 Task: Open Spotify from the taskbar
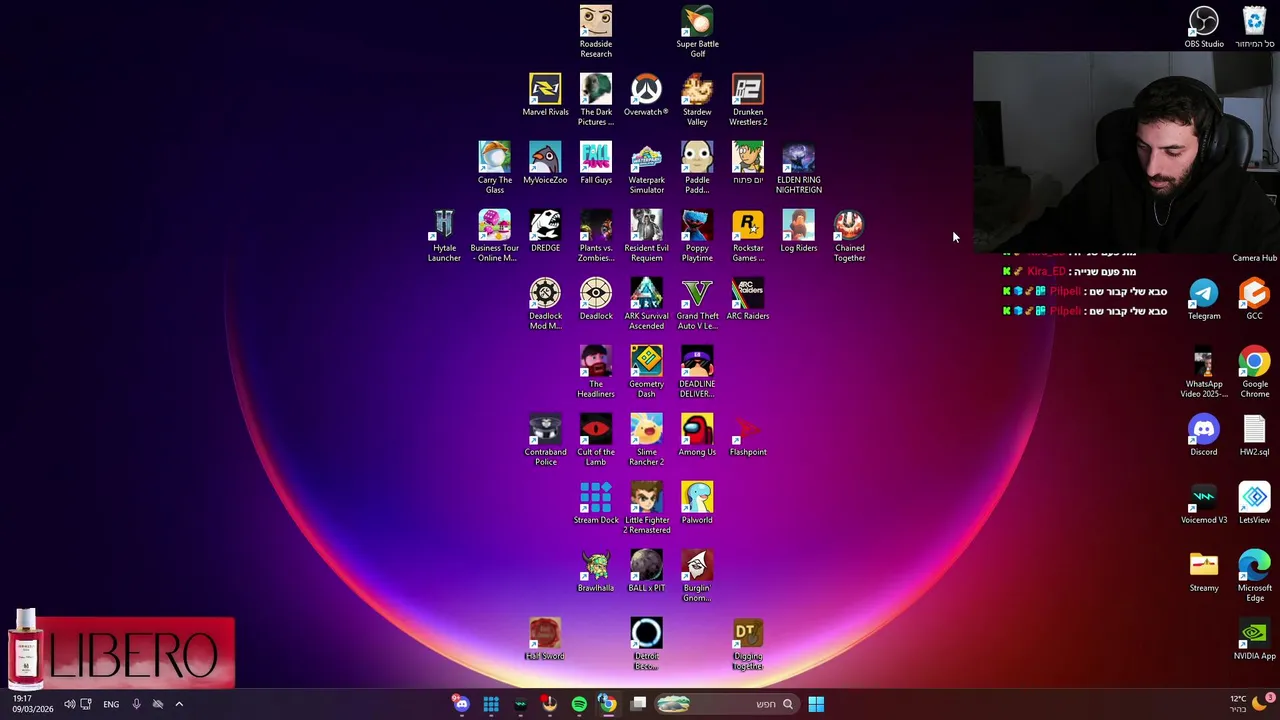tap(579, 704)
